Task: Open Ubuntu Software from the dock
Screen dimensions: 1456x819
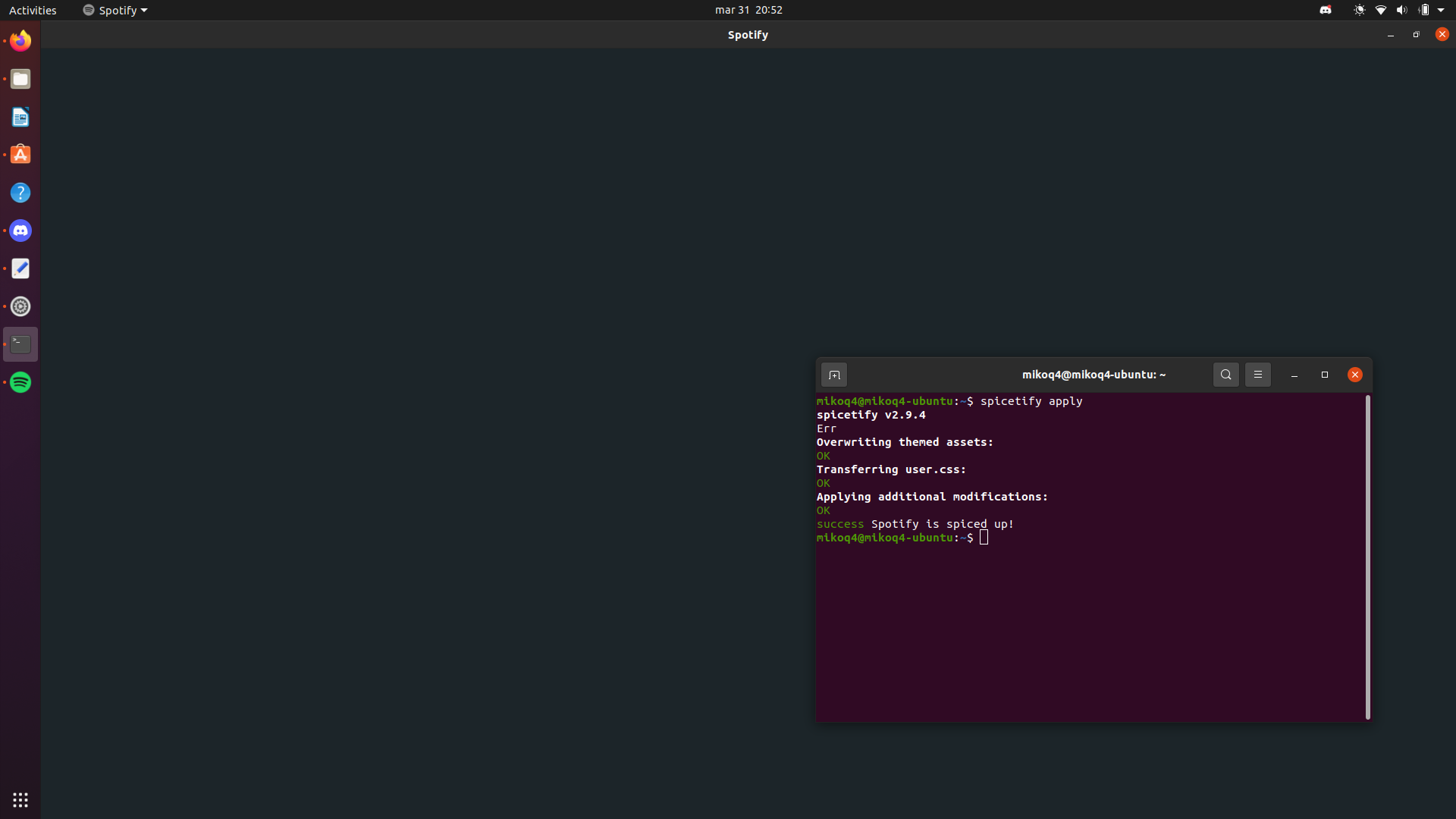Action: coord(20,155)
